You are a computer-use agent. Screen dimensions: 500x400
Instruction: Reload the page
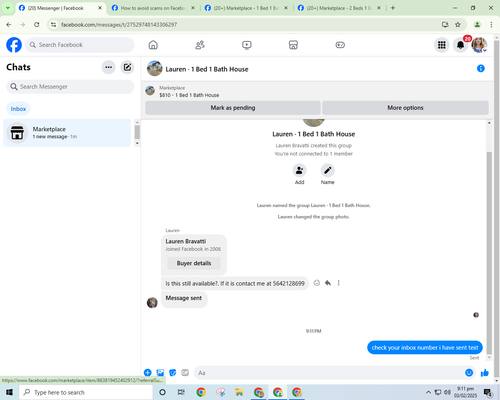point(37,25)
